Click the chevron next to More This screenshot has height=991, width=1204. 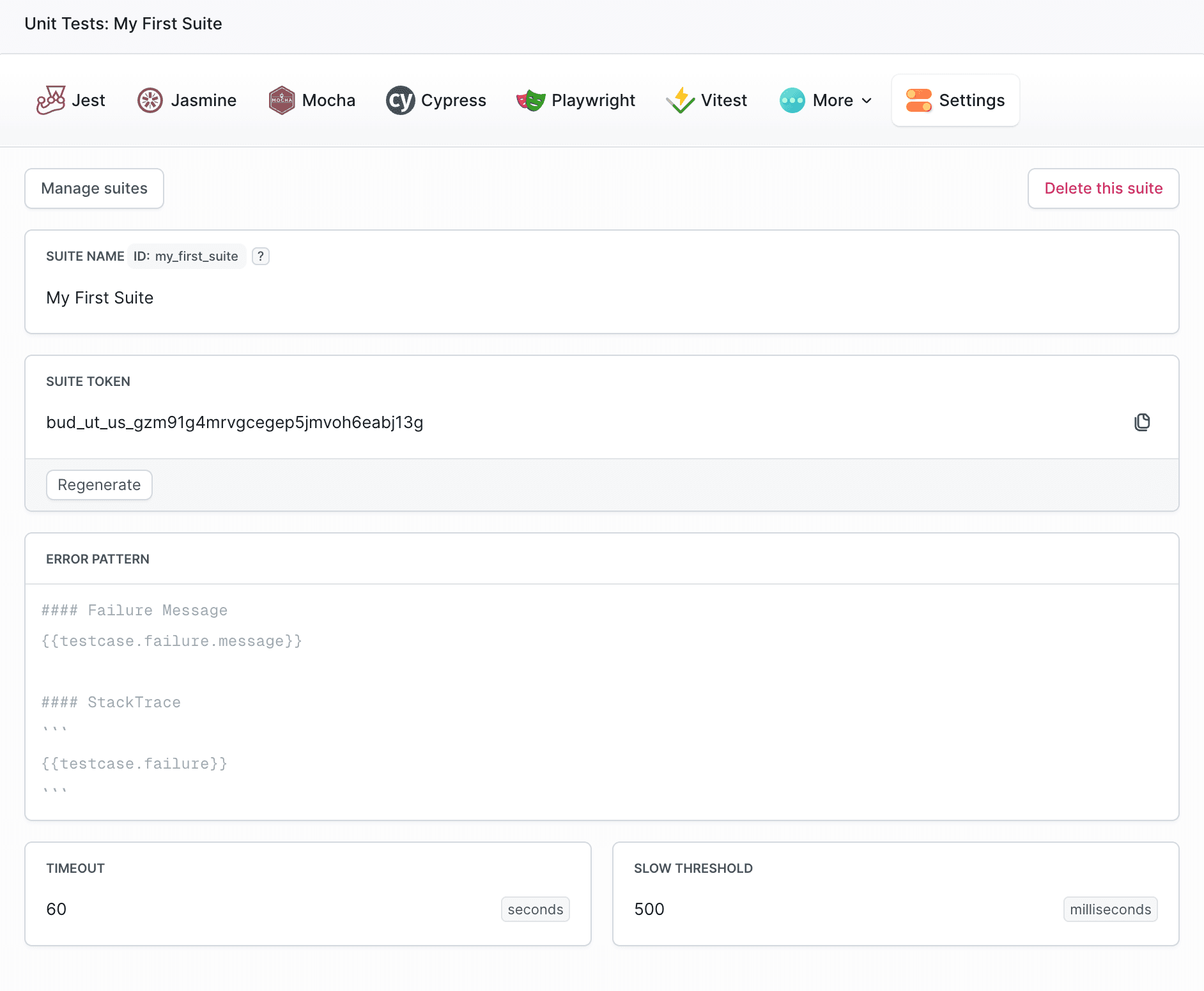[867, 101]
